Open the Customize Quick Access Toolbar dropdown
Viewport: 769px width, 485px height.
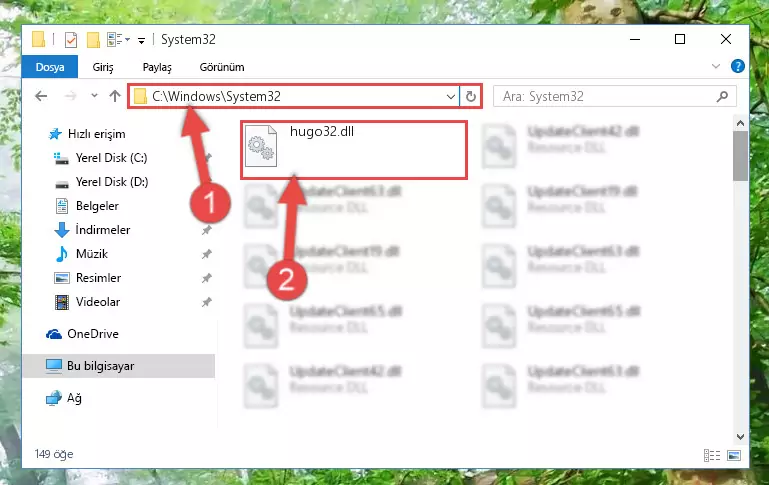tap(141, 41)
